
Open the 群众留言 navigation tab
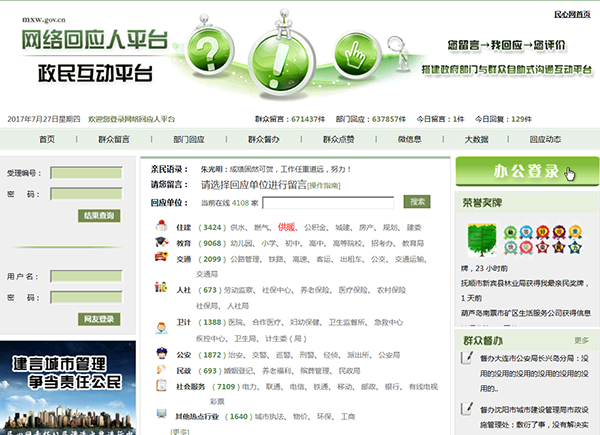click(x=113, y=140)
